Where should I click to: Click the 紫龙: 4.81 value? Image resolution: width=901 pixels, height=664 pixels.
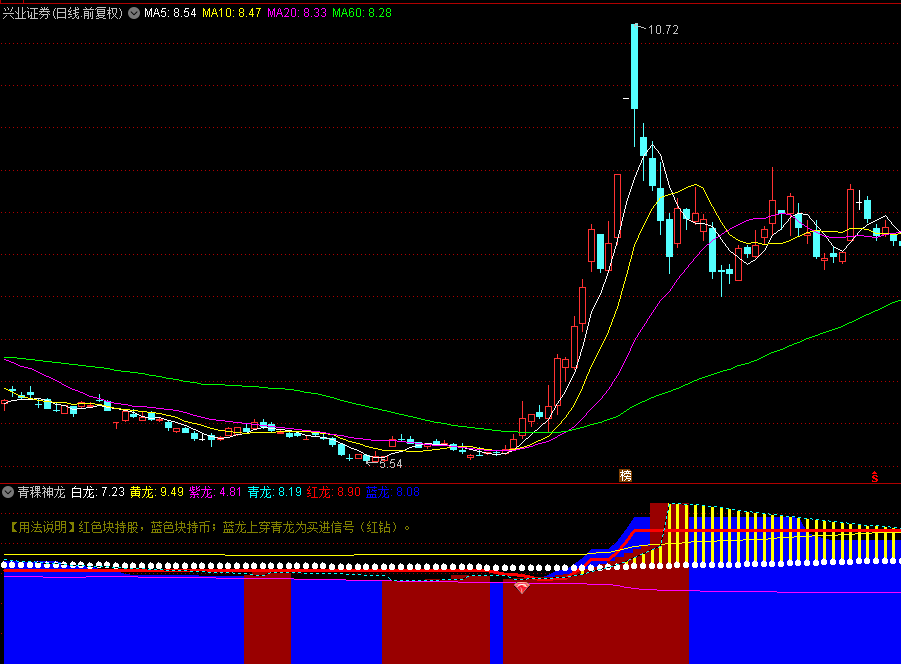click(x=215, y=492)
